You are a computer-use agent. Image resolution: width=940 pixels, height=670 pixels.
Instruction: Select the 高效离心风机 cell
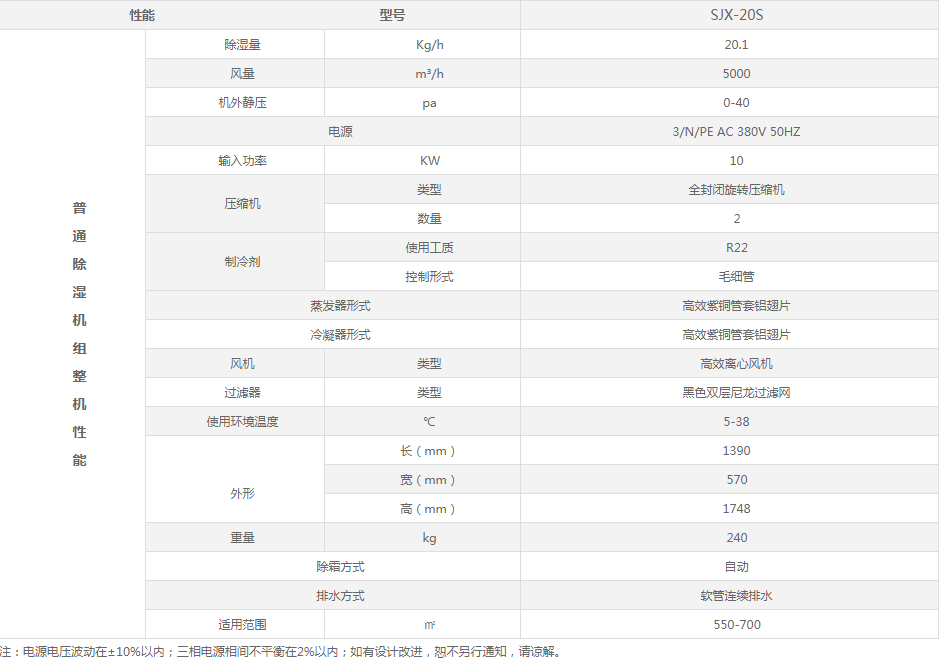pyautogui.click(x=736, y=364)
